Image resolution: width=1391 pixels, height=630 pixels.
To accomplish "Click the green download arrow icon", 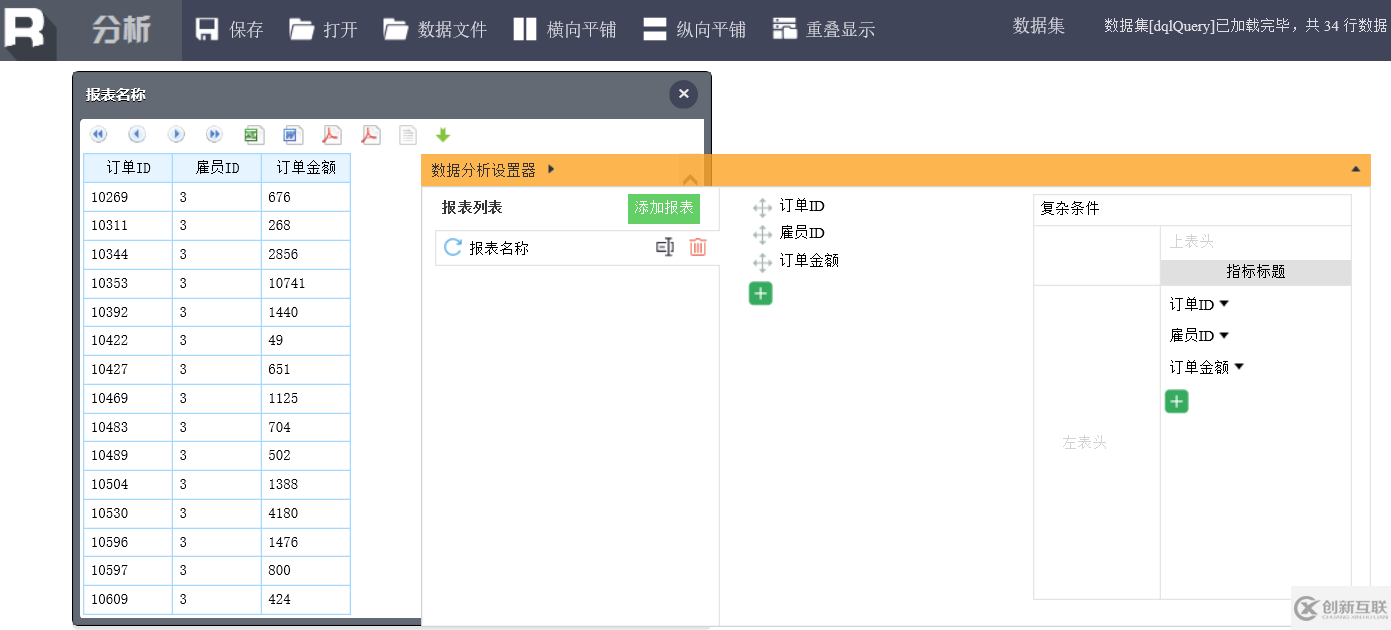I will (443, 135).
